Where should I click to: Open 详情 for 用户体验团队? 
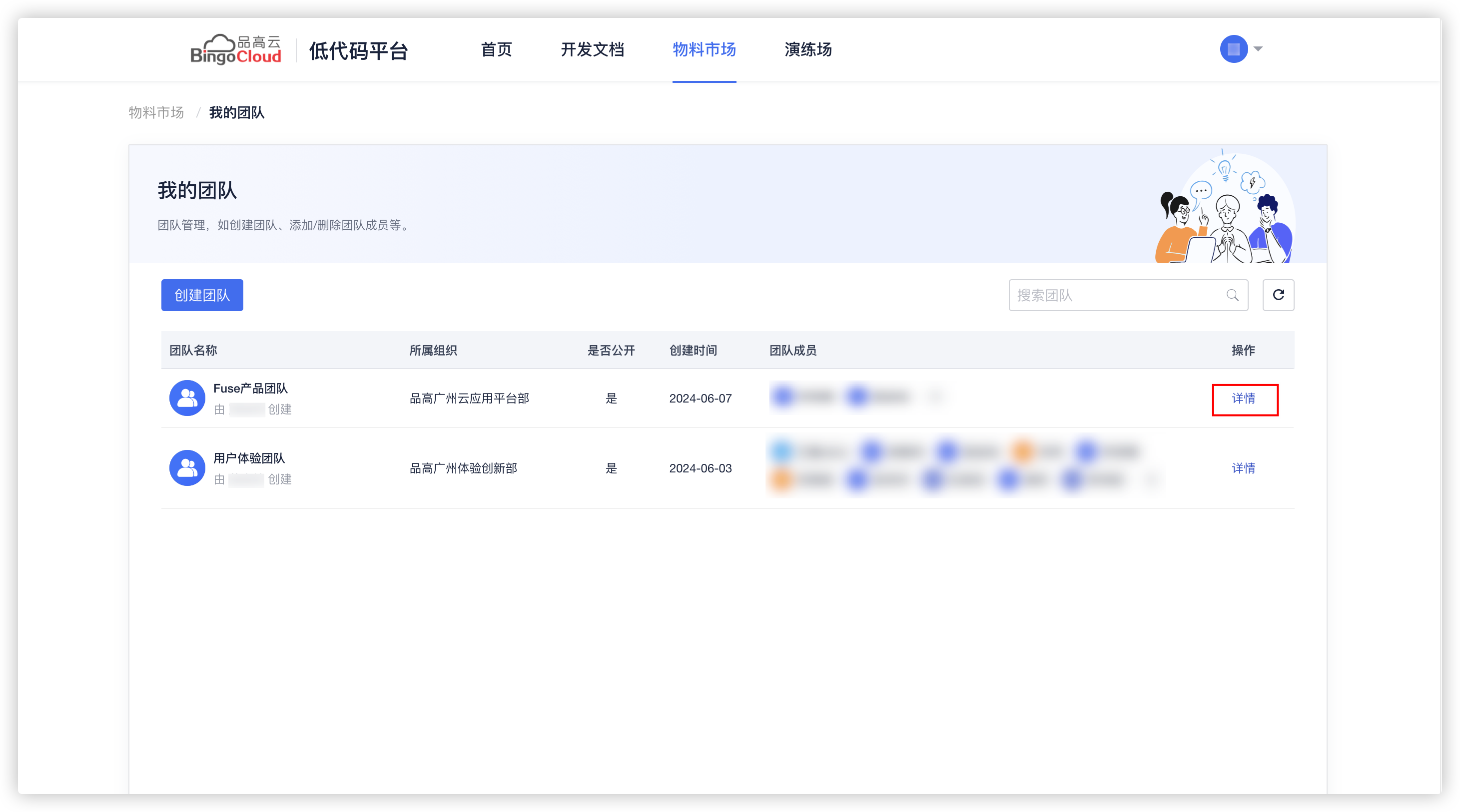pyautogui.click(x=1244, y=468)
